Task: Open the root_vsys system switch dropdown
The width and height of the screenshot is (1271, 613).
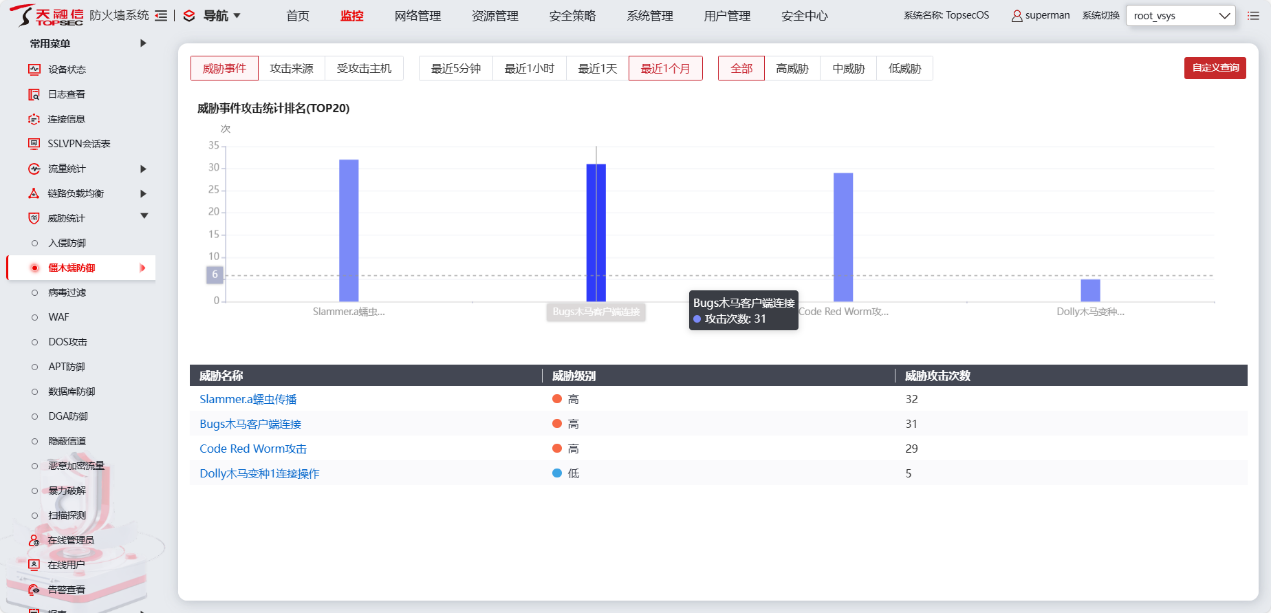Action: click(1180, 16)
